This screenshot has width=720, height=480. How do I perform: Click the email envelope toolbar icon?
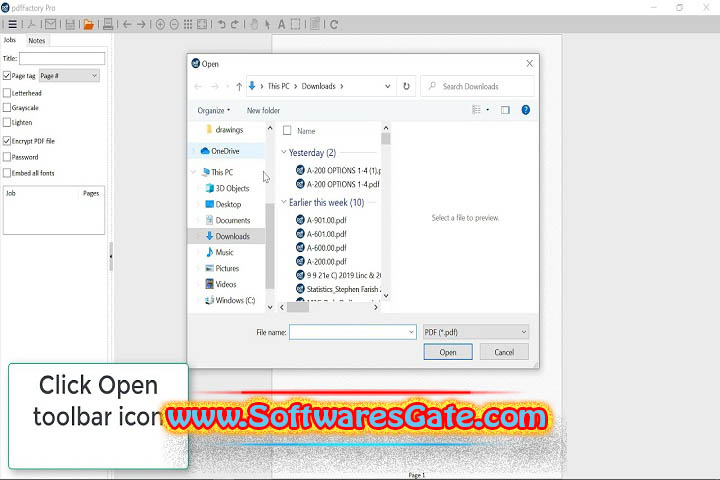point(51,24)
